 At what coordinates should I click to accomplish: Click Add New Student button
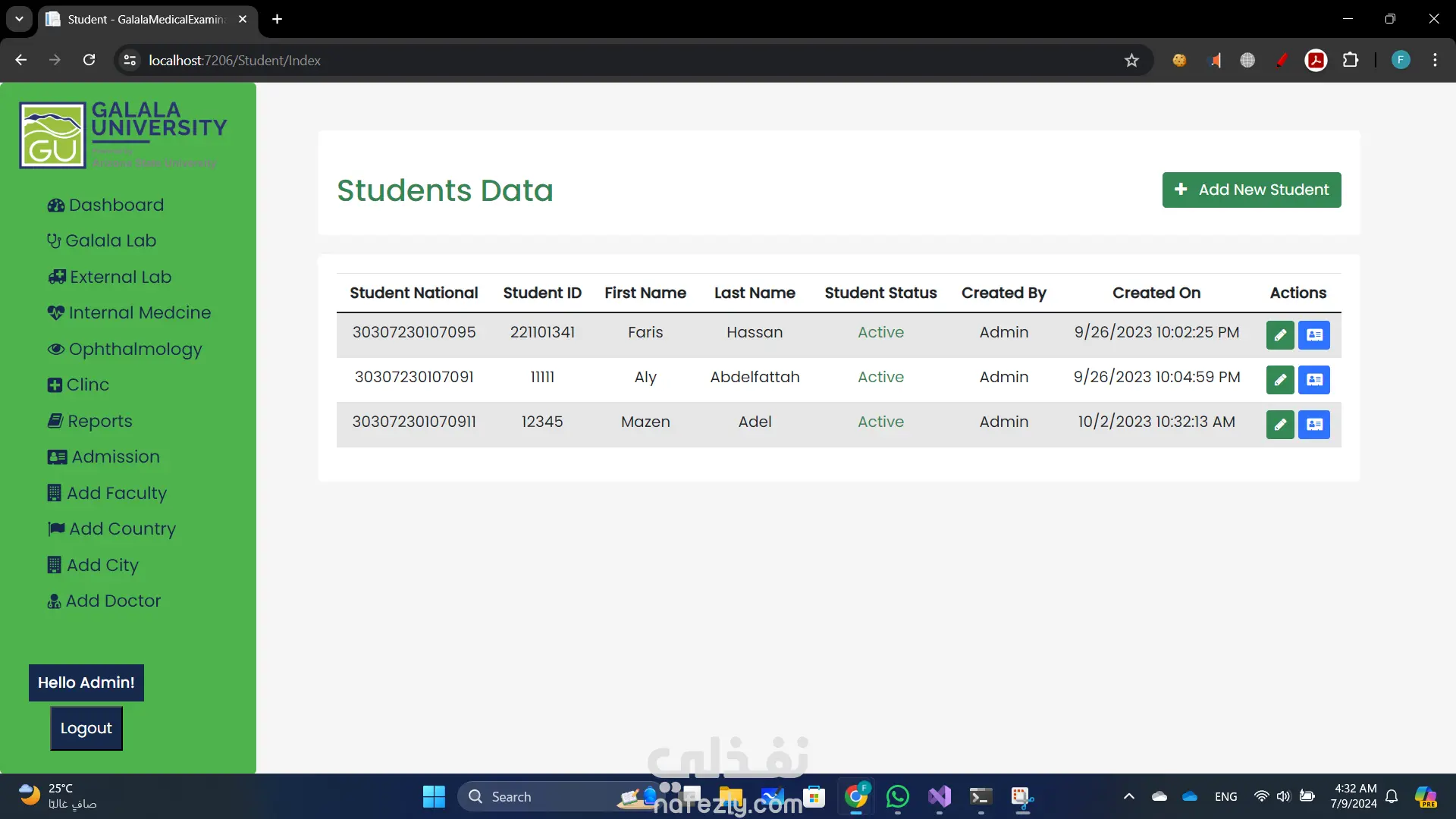1251,190
